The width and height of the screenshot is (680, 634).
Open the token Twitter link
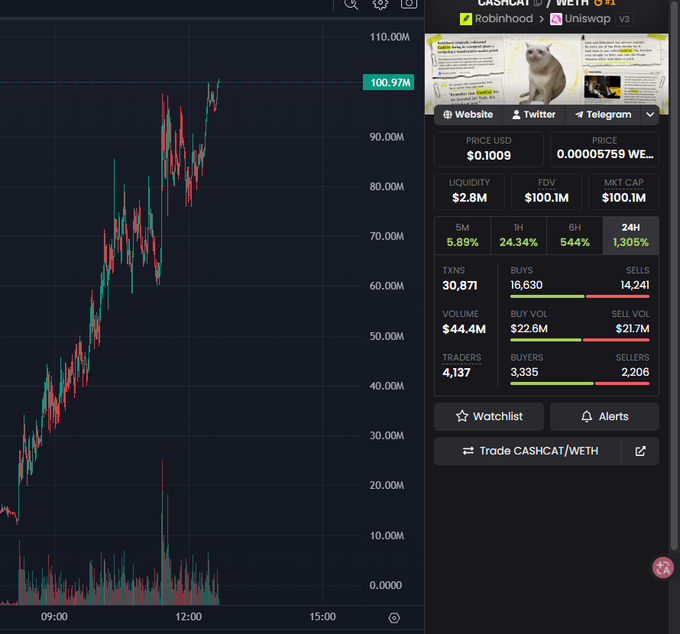(x=533, y=114)
